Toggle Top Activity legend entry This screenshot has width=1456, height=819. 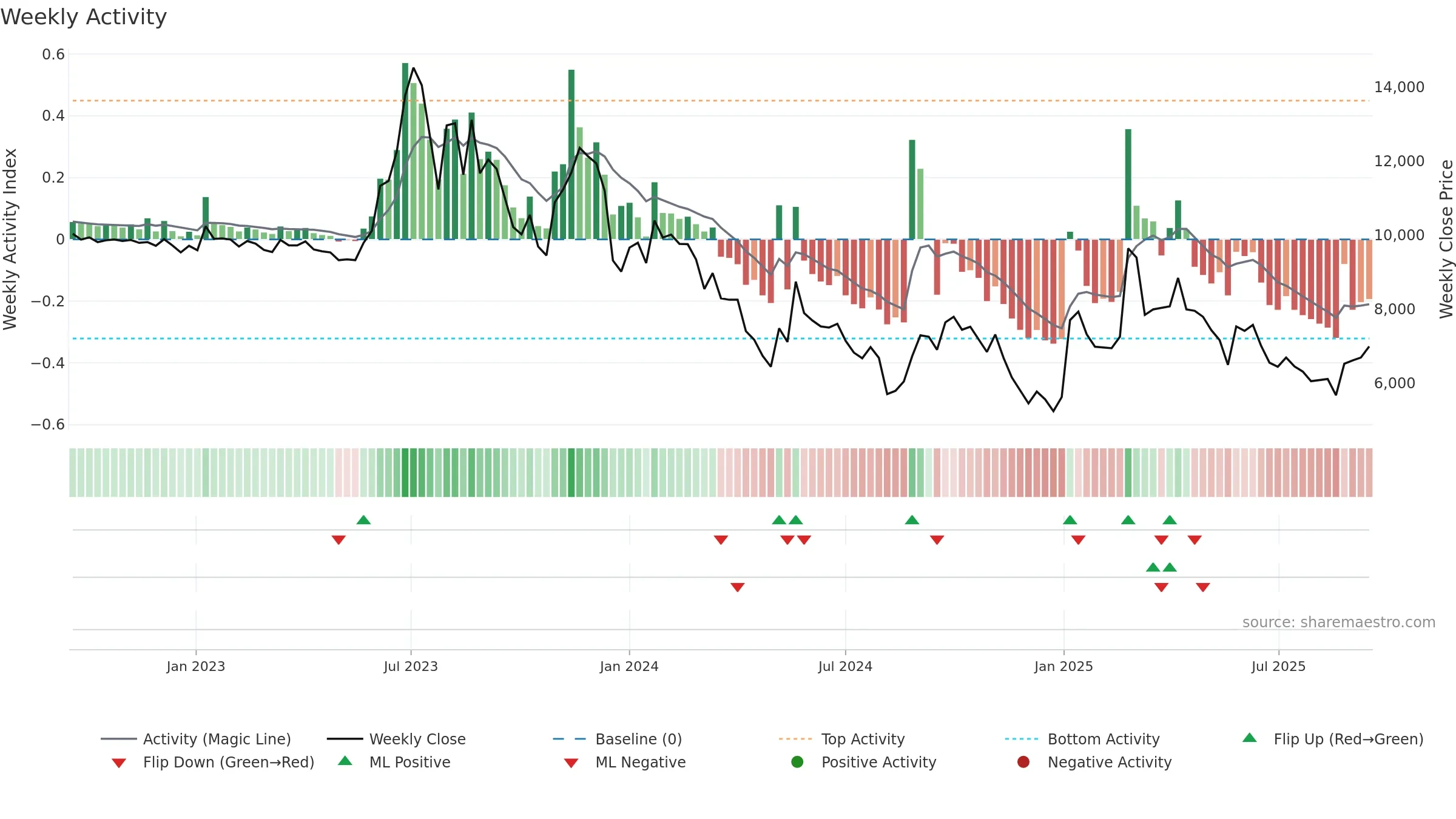coord(841,739)
